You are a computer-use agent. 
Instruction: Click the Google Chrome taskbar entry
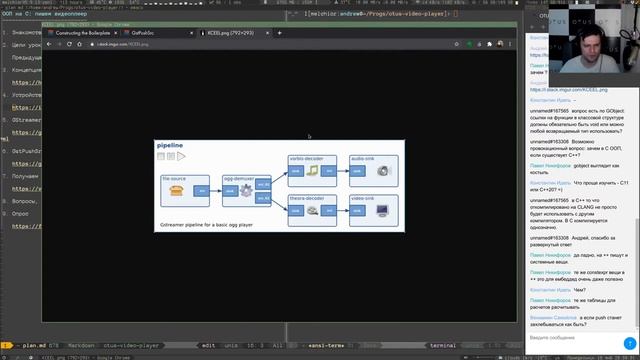coord(86,358)
